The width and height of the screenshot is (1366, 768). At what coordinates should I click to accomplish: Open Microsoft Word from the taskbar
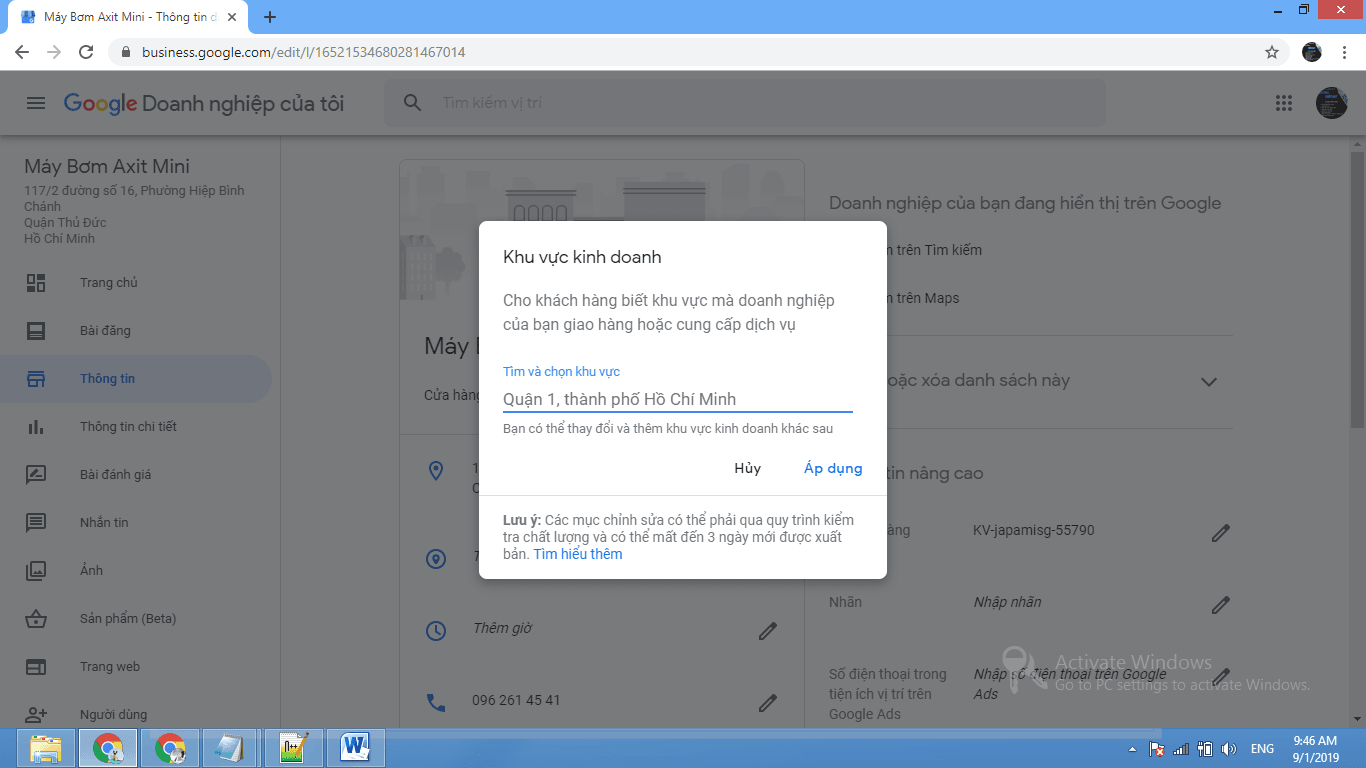355,748
